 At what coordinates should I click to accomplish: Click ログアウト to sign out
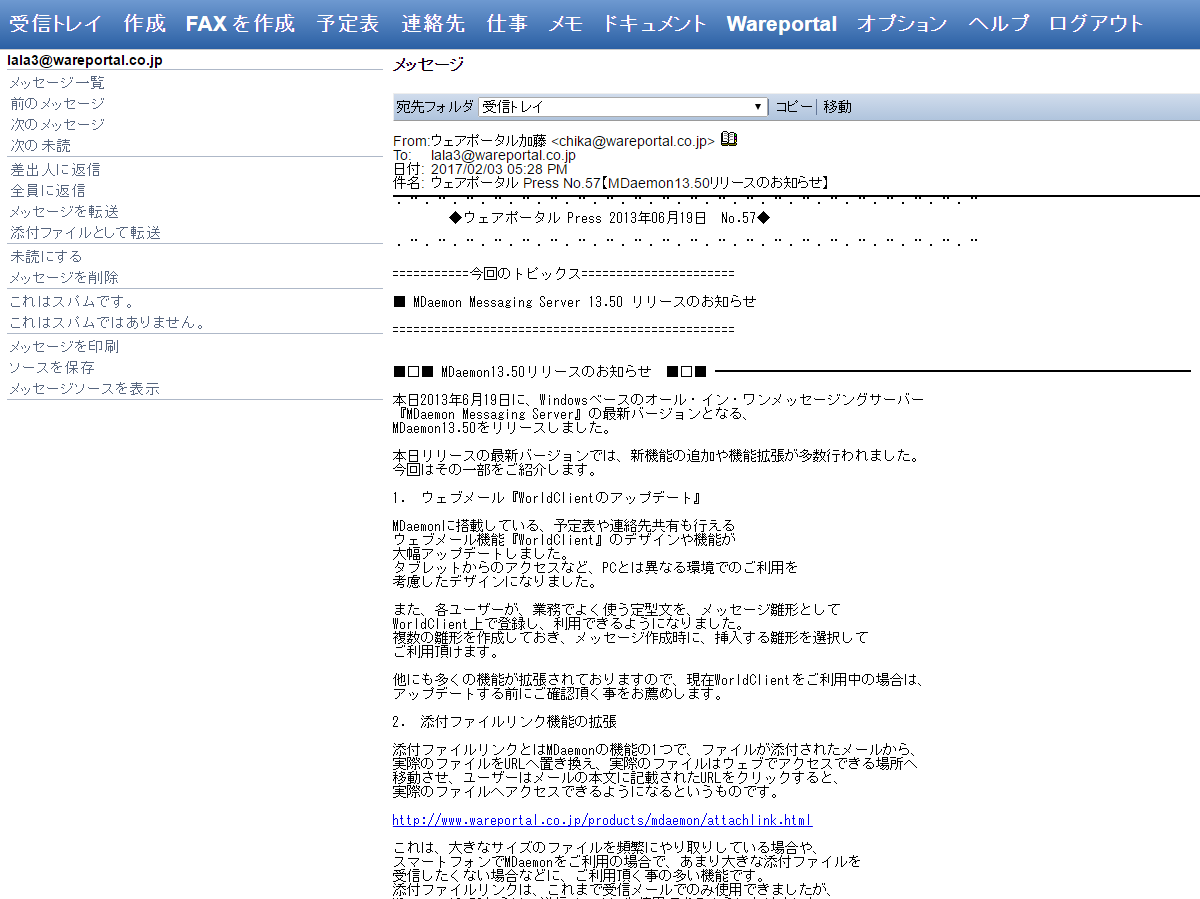(1096, 24)
